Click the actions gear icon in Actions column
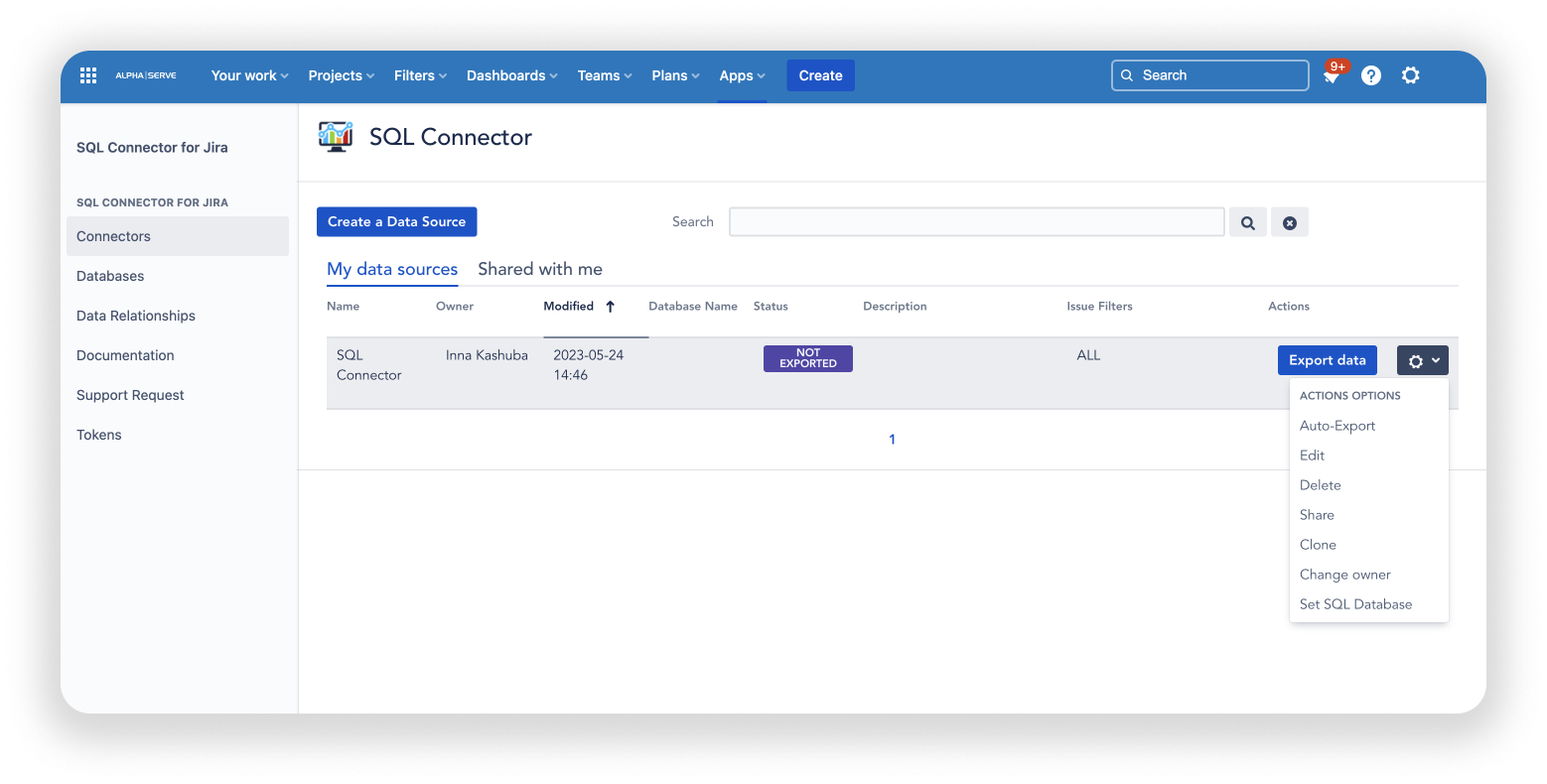This screenshot has height=784, width=1547. (x=1422, y=360)
